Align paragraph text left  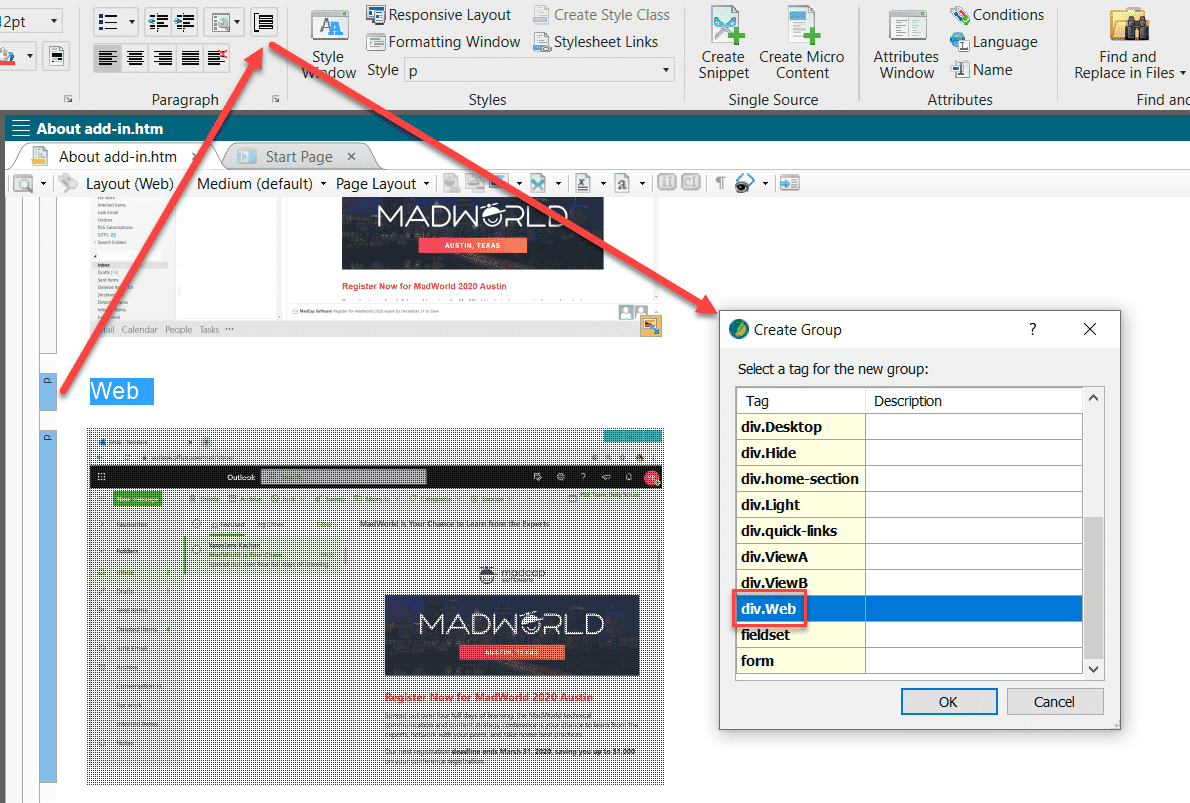click(x=108, y=58)
